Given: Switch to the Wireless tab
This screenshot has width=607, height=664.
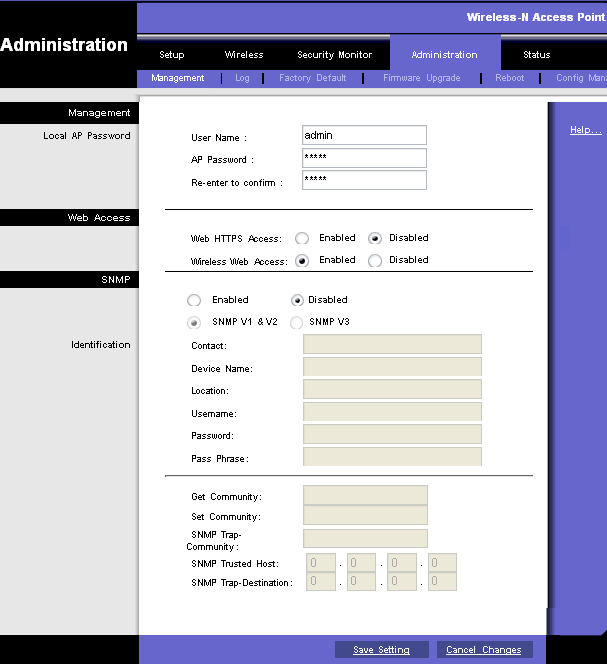Looking at the screenshot, I should point(244,55).
